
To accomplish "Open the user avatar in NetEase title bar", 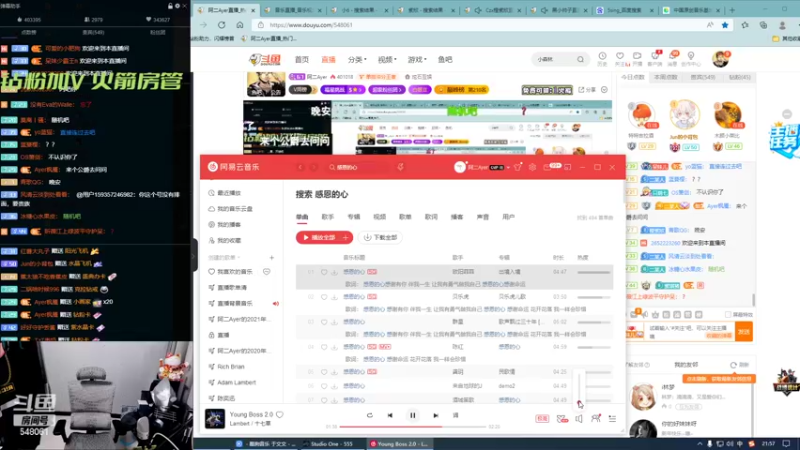I will click(460, 167).
